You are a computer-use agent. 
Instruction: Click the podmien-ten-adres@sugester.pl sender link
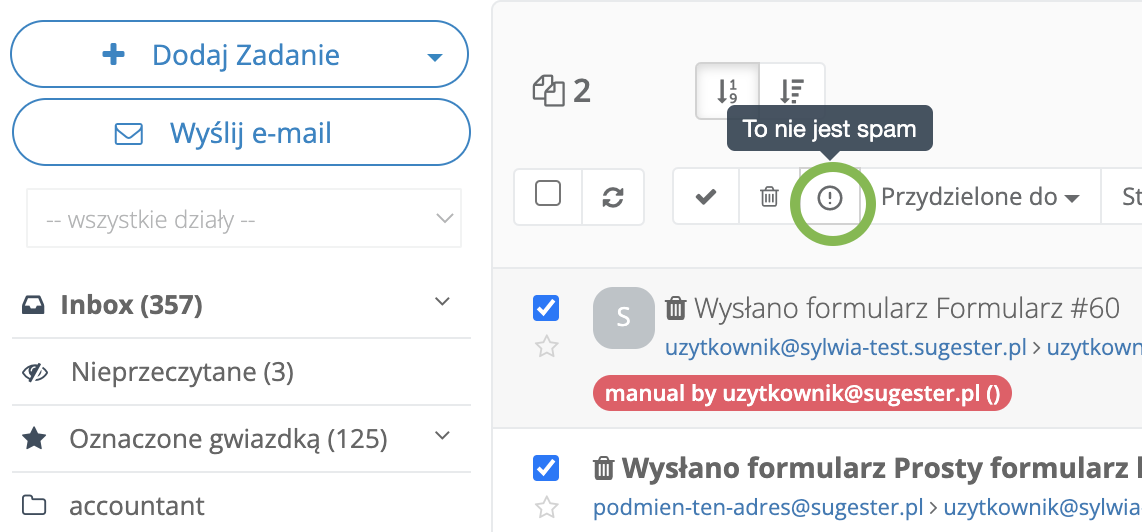pyautogui.click(x=757, y=508)
